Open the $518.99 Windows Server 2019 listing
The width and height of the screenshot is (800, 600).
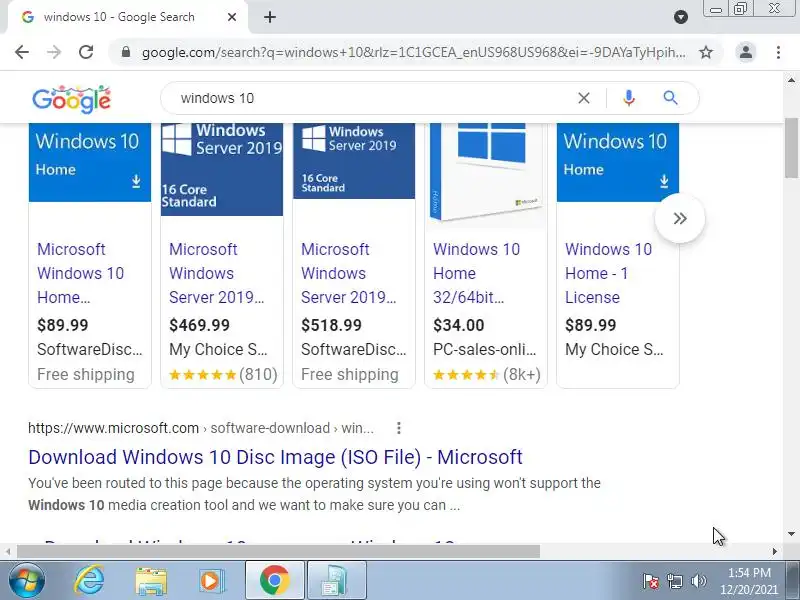point(348,273)
